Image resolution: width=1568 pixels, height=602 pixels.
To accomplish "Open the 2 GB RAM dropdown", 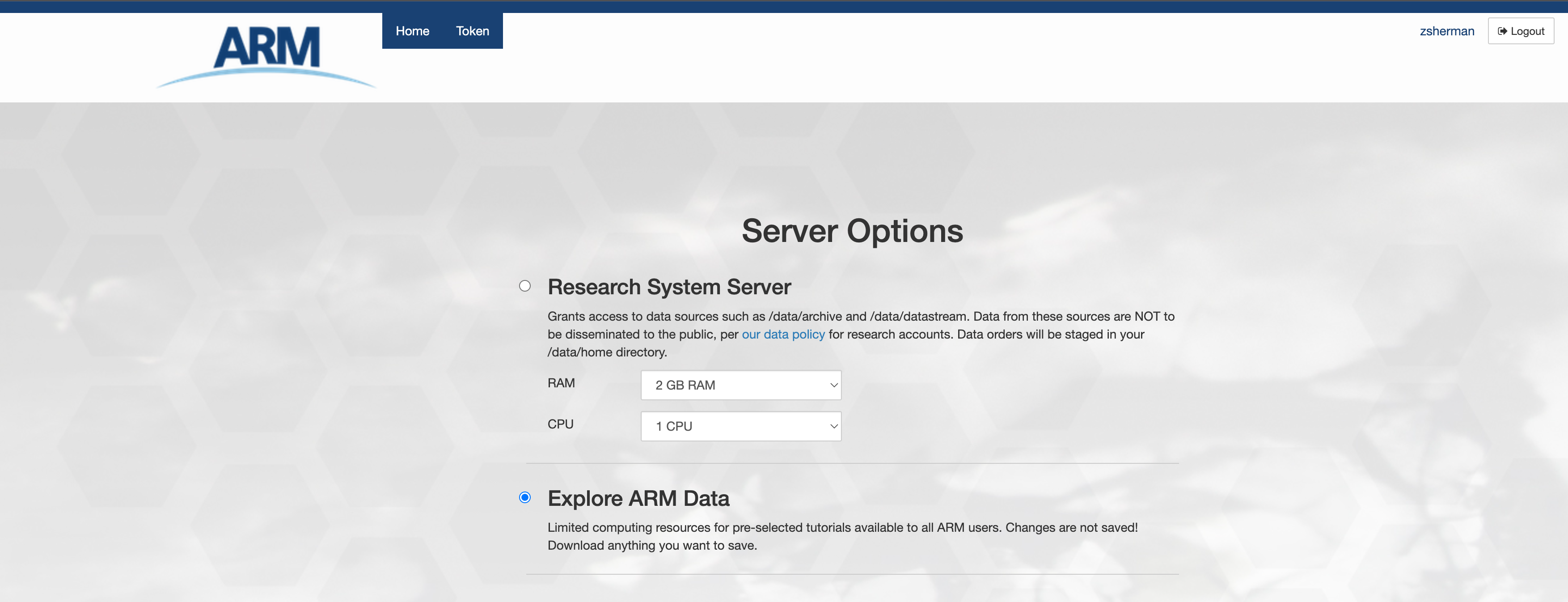I will click(741, 385).
